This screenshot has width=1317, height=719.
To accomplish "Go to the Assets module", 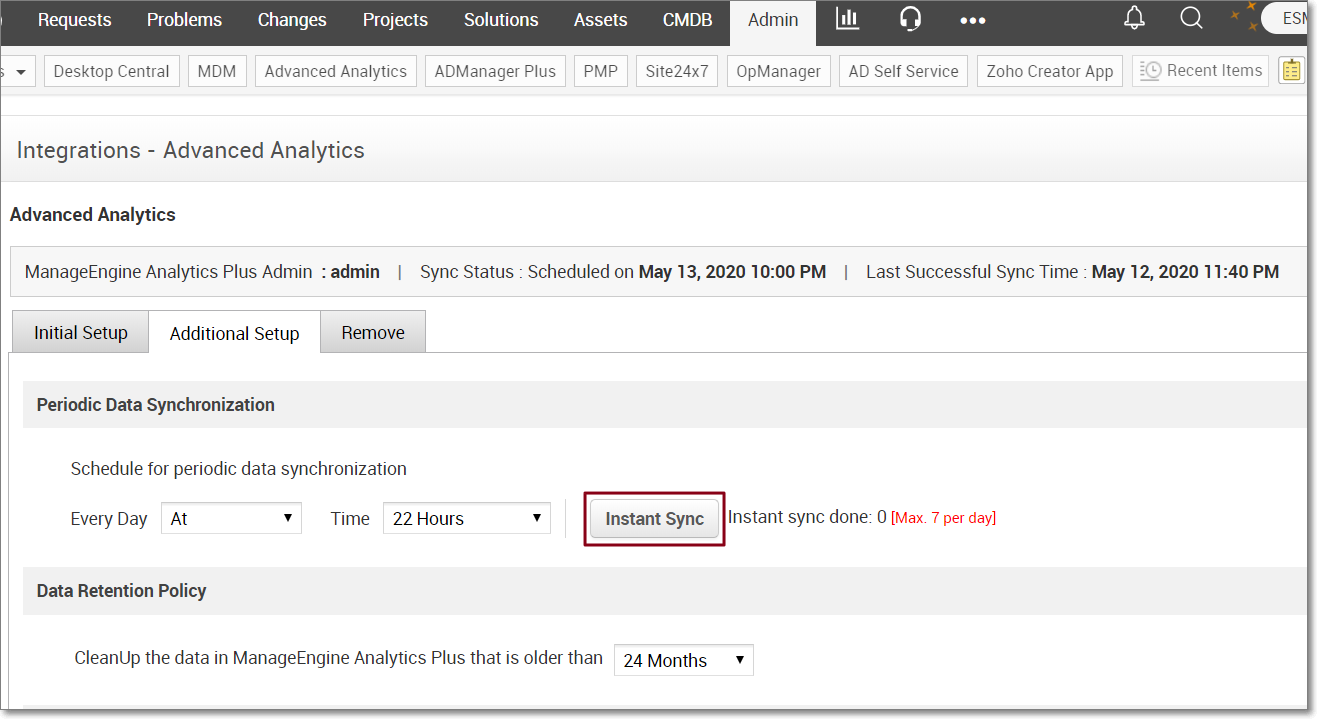I will (x=601, y=20).
